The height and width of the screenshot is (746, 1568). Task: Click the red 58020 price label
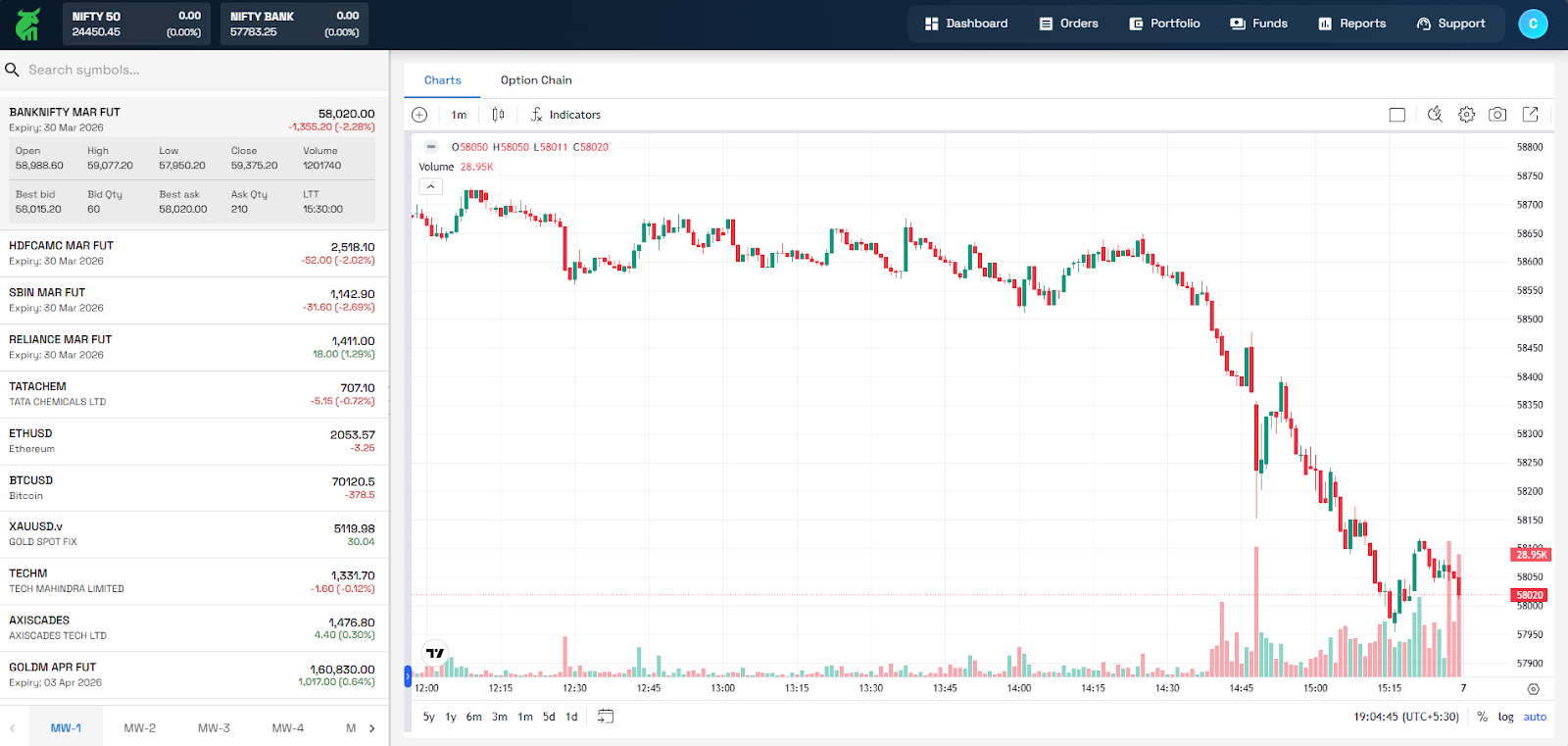(1530, 595)
